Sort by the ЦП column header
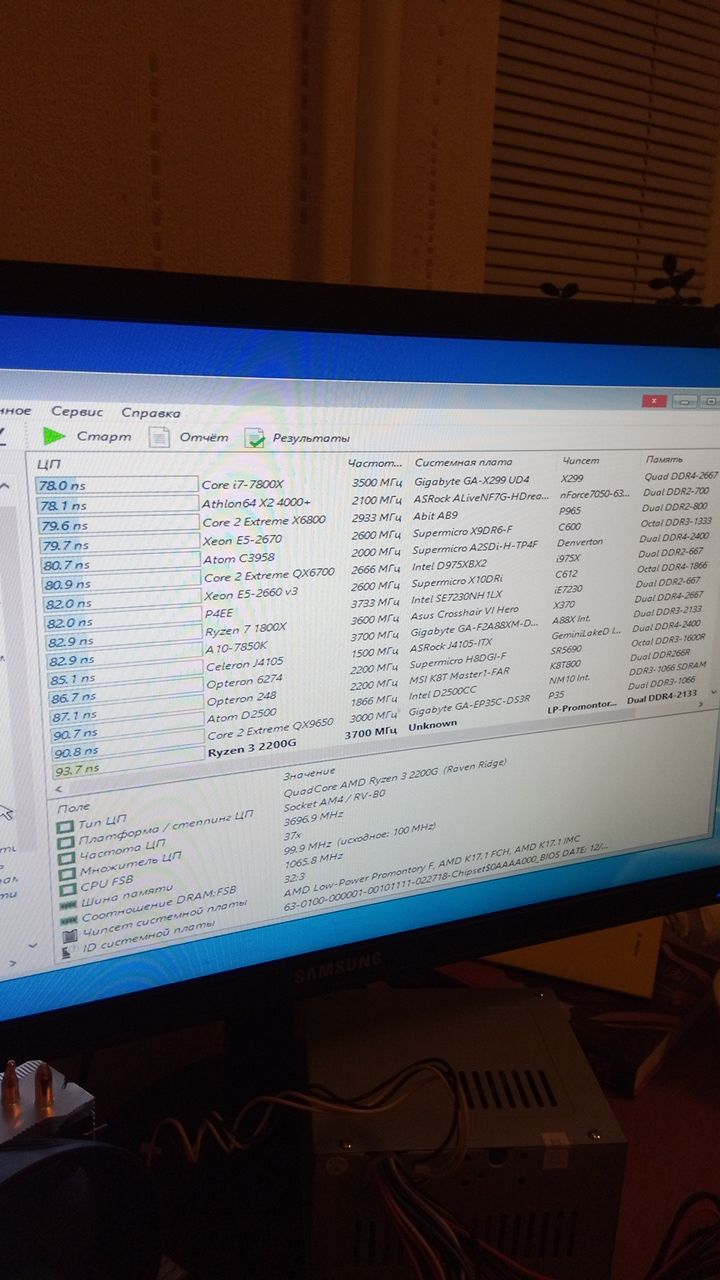This screenshot has width=720, height=1280. tap(50, 464)
